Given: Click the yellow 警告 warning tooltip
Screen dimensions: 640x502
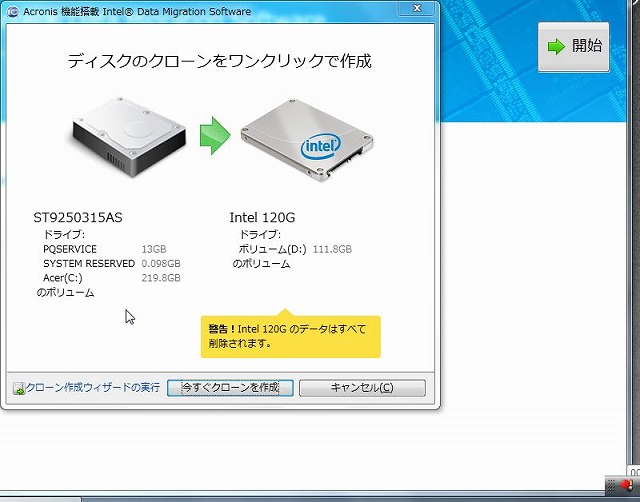Looking at the screenshot, I should (x=291, y=336).
